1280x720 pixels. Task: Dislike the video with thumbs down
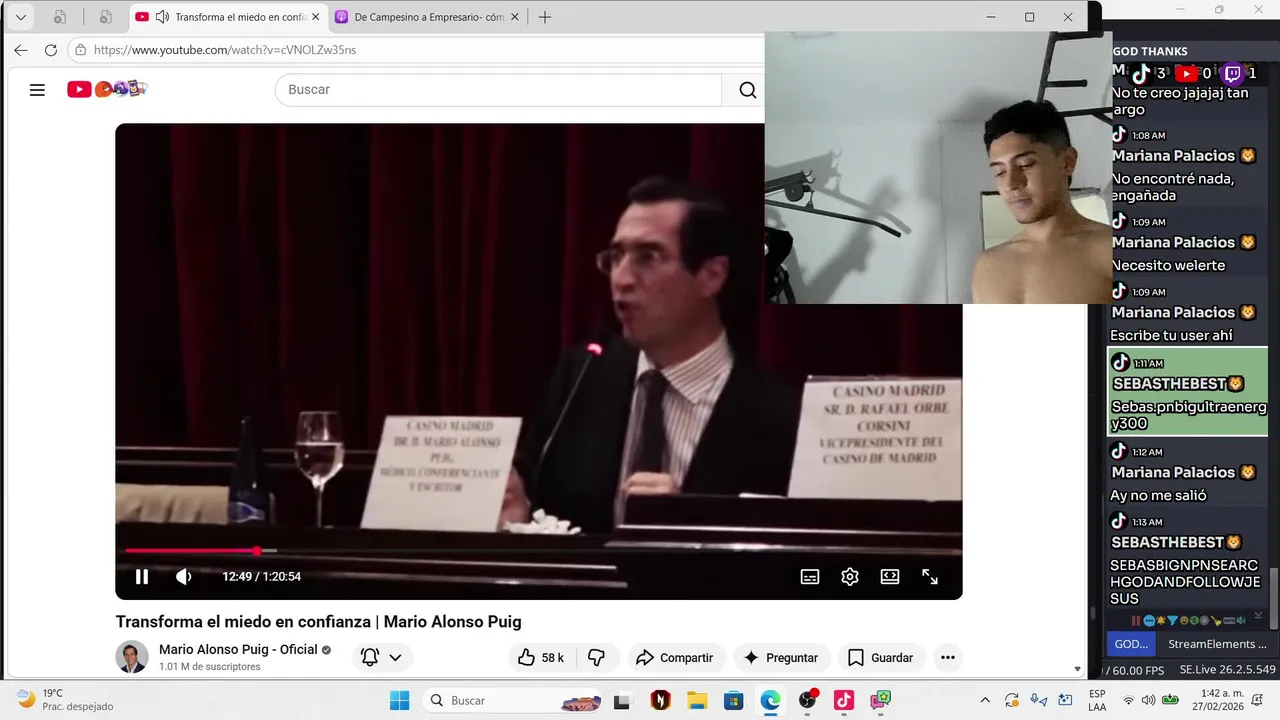(x=597, y=657)
